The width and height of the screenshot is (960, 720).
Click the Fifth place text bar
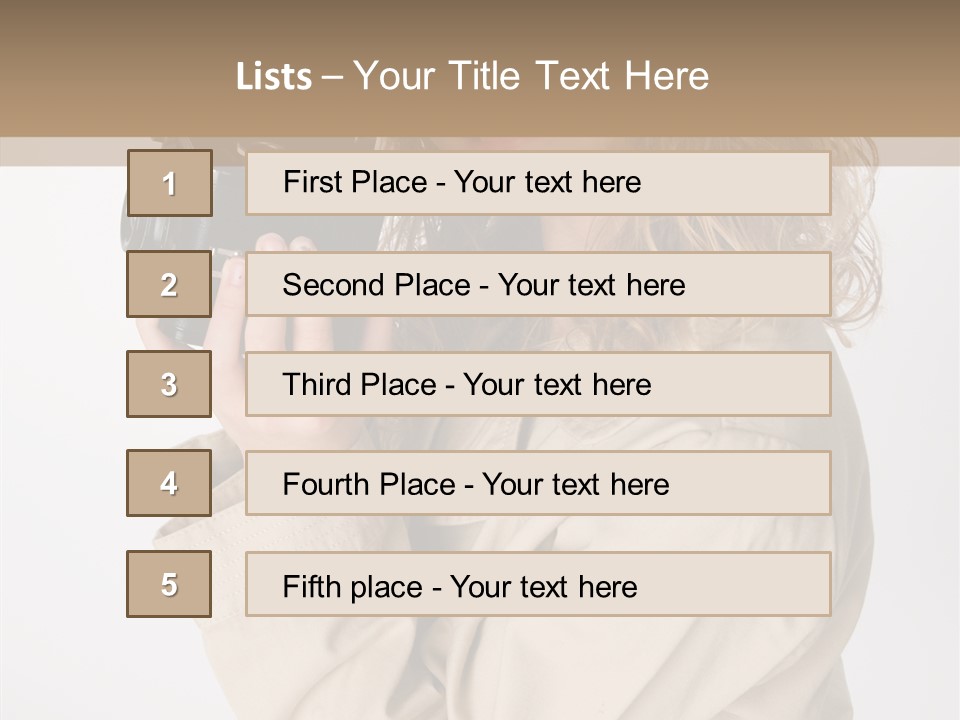[538, 584]
